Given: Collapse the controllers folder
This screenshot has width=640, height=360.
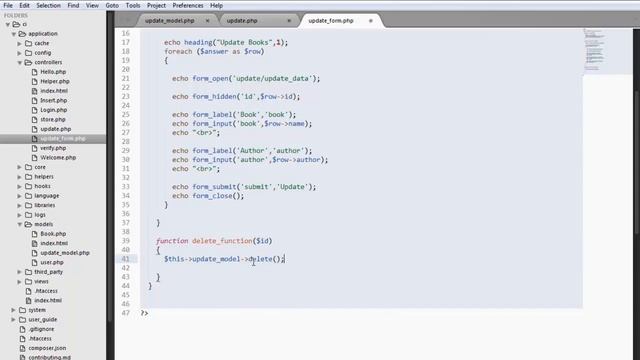Looking at the screenshot, I should click(x=20, y=62).
